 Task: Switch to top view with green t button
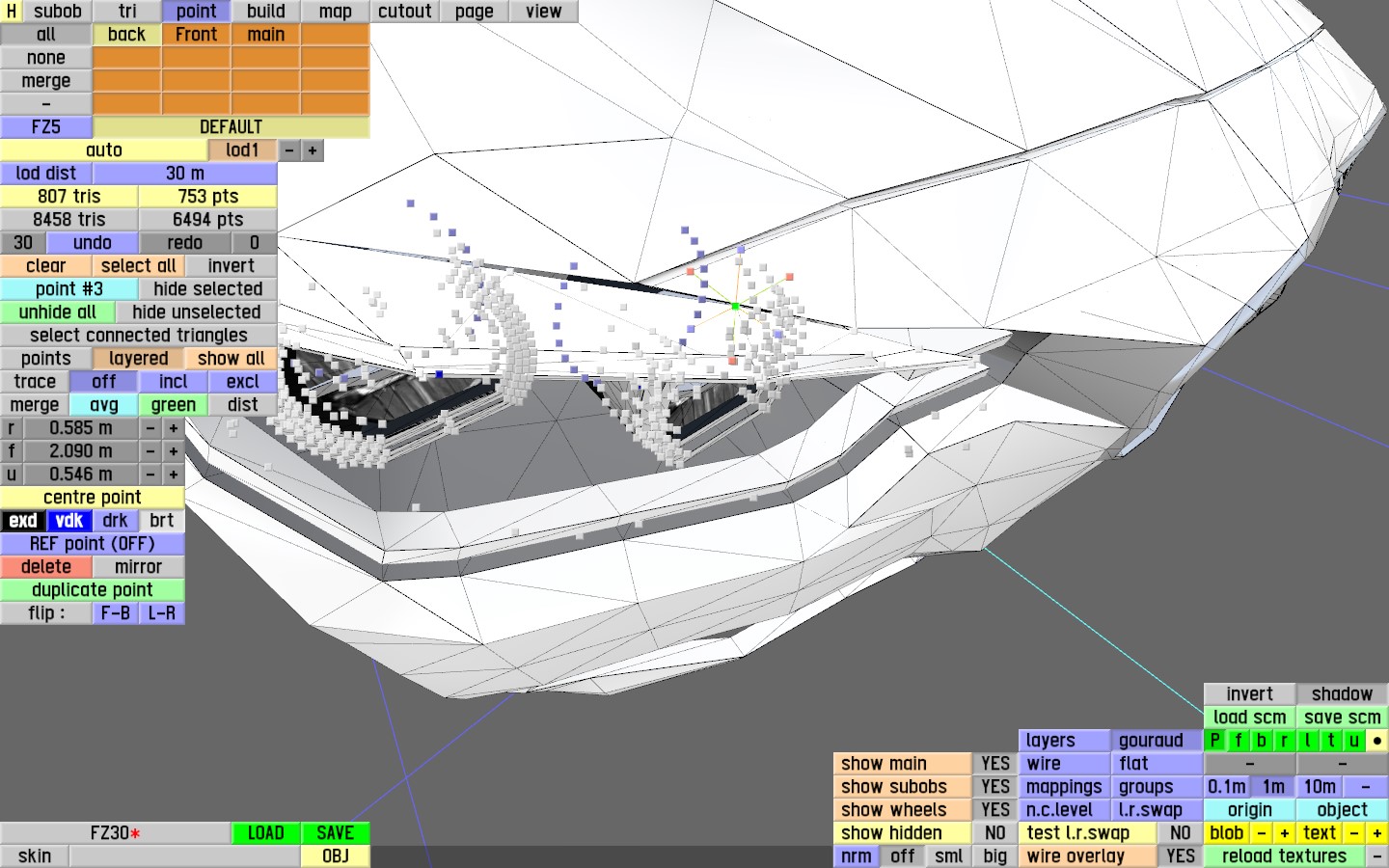(1331, 741)
